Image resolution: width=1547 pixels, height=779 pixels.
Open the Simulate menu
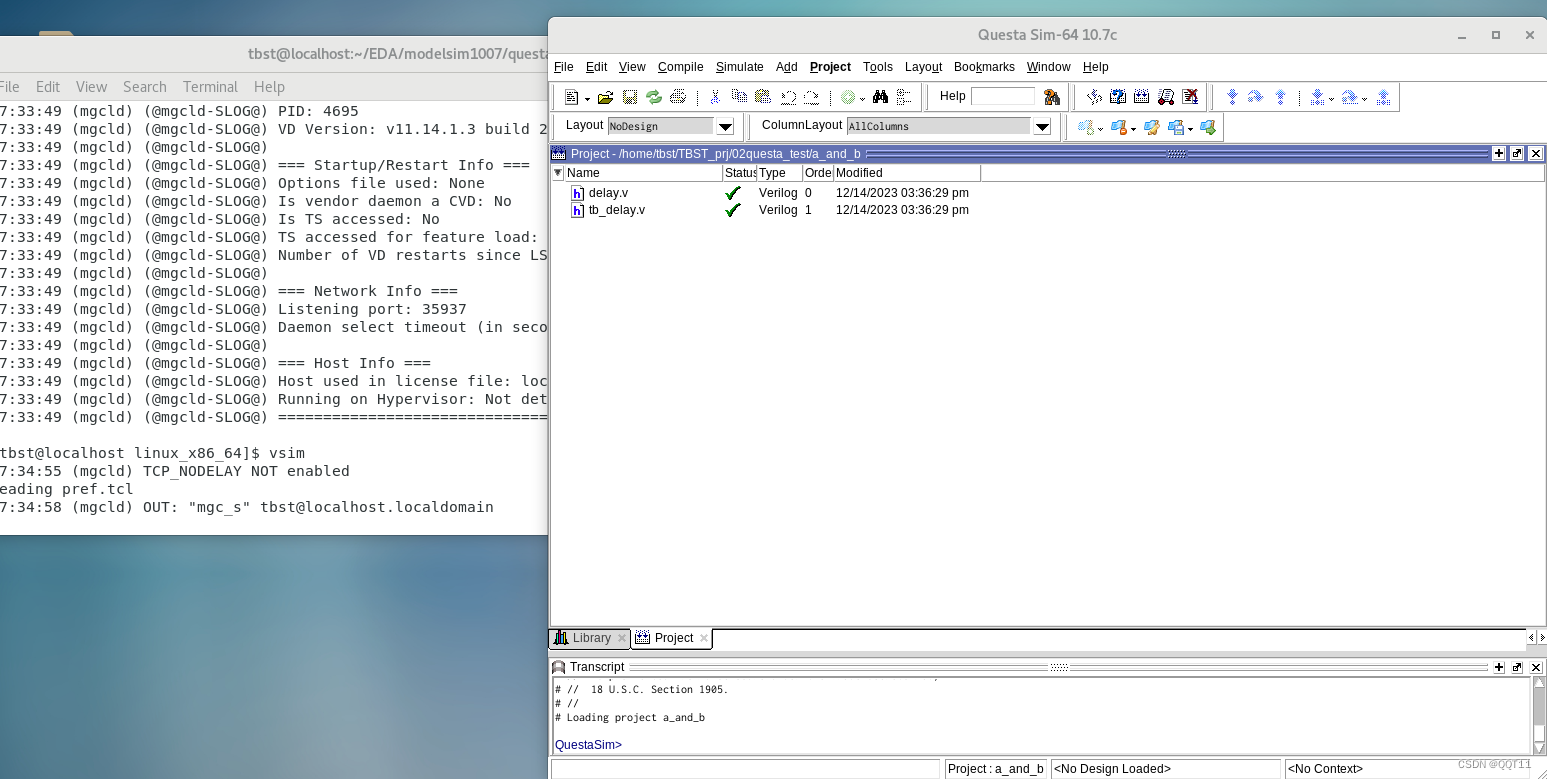740,67
